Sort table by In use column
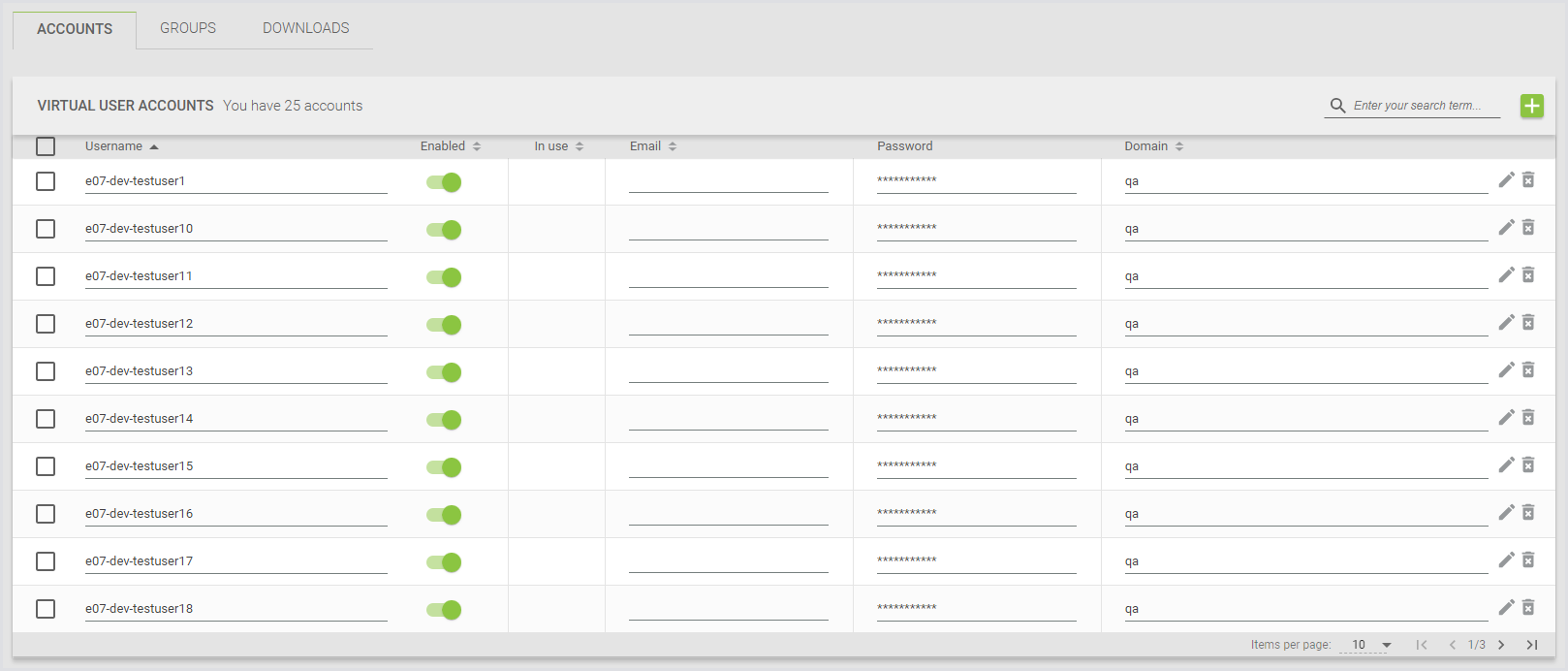Viewport: 1568px width, 671px height. pos(559,146)
